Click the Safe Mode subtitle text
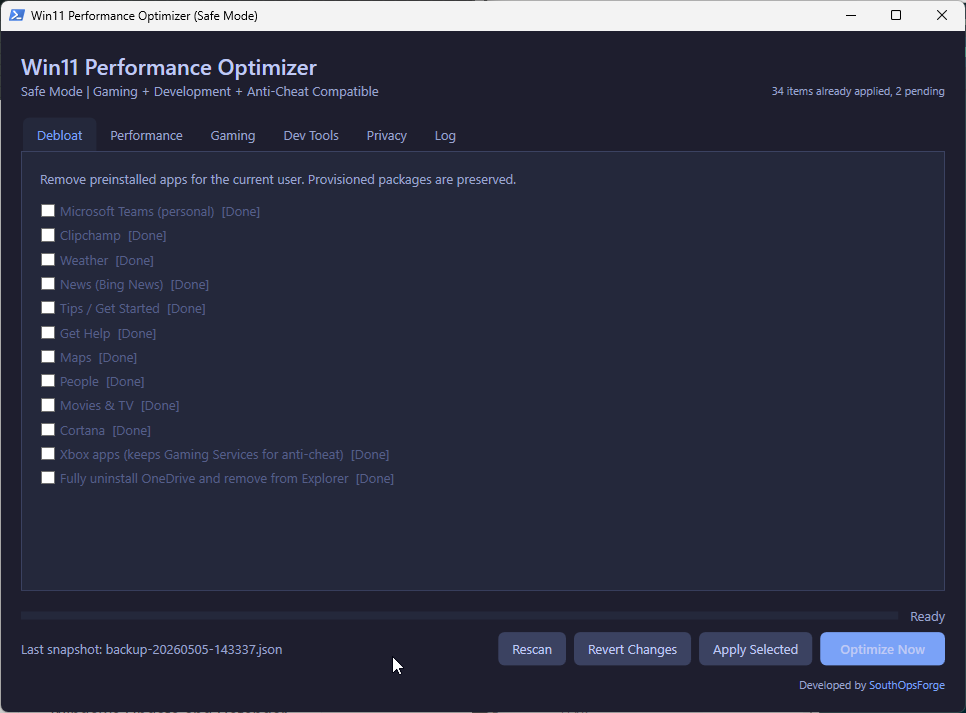Viewport: 966px width, 713px height. (200, 92)
